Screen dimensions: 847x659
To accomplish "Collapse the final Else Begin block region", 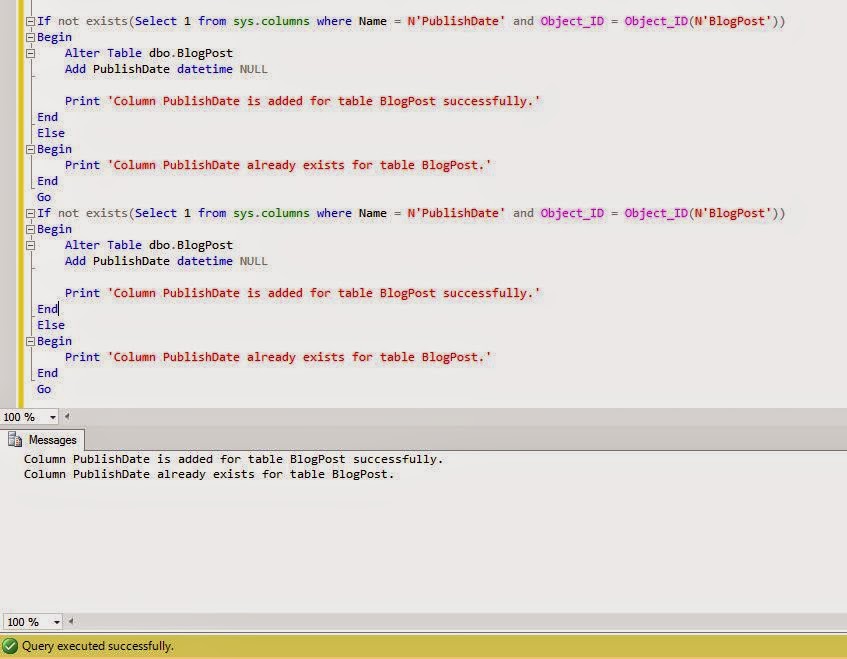I will [30, 341].
